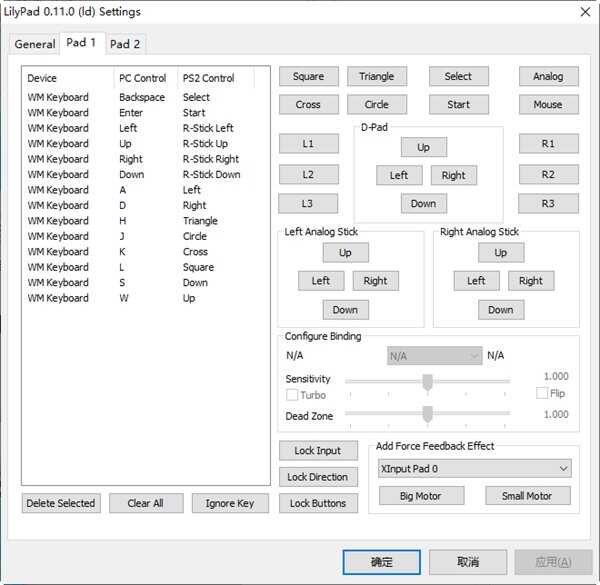Open the Pad 2 tab
This screenshot has height=585, width=600.
pyautogui.click(x=125, y=44)
